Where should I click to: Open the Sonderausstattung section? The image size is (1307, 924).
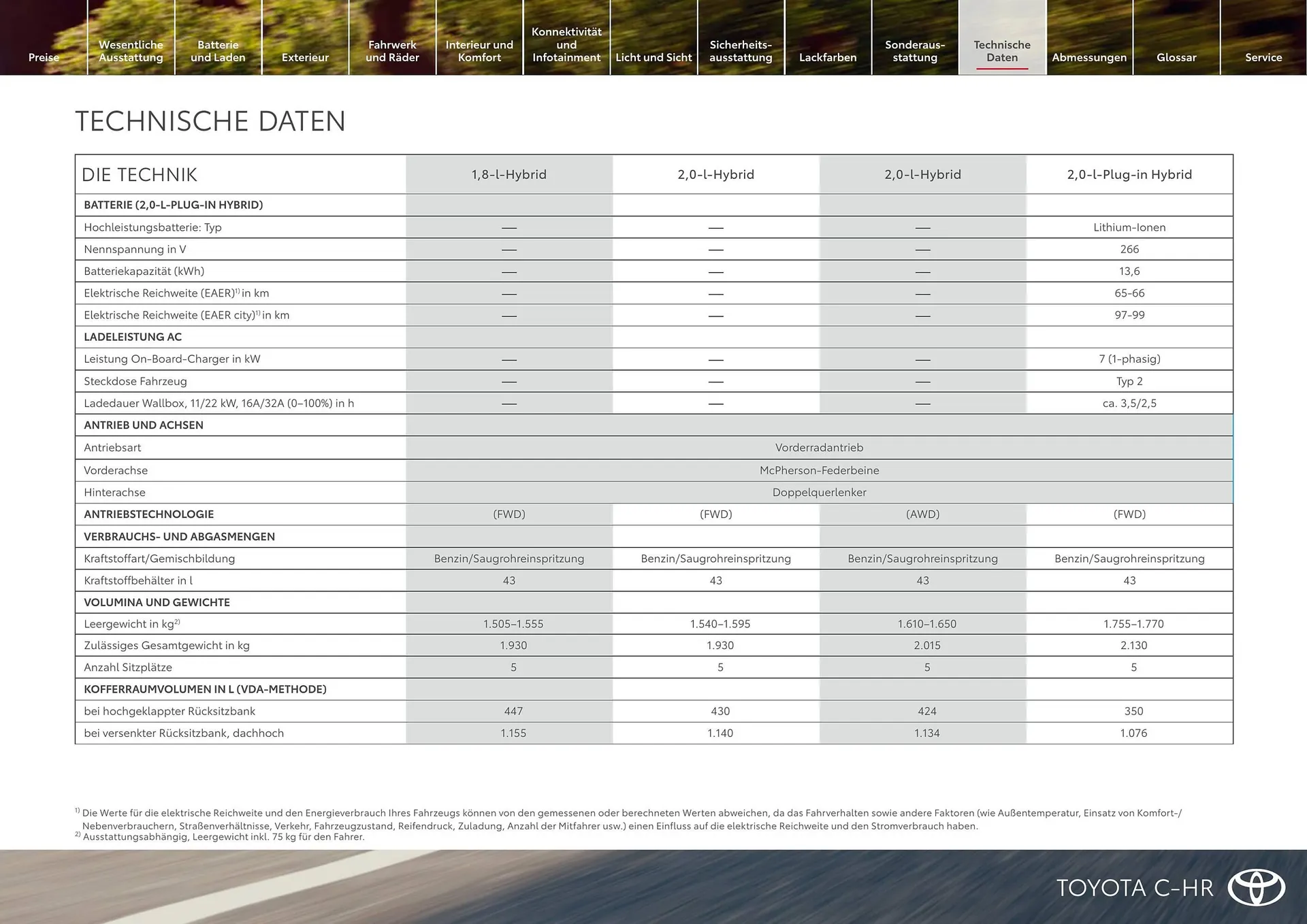click(915, 51)
